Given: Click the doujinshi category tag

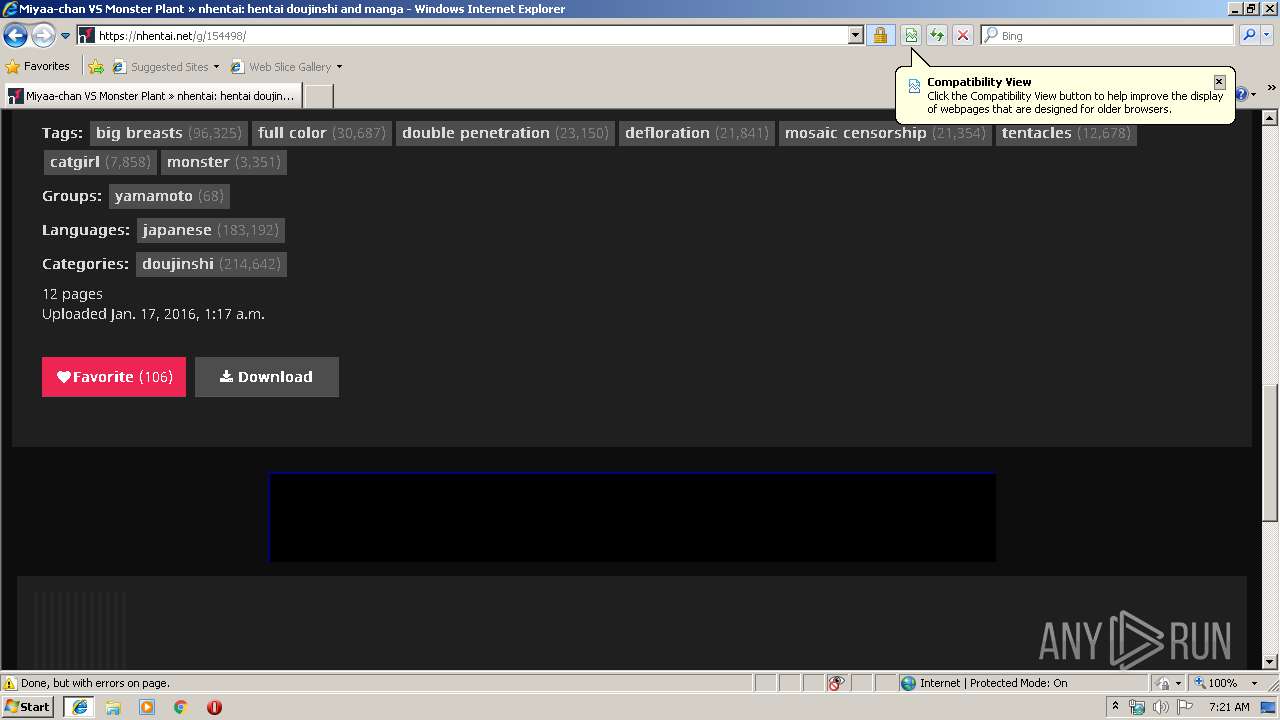Looking at the screenshot, I should point(211,264).
